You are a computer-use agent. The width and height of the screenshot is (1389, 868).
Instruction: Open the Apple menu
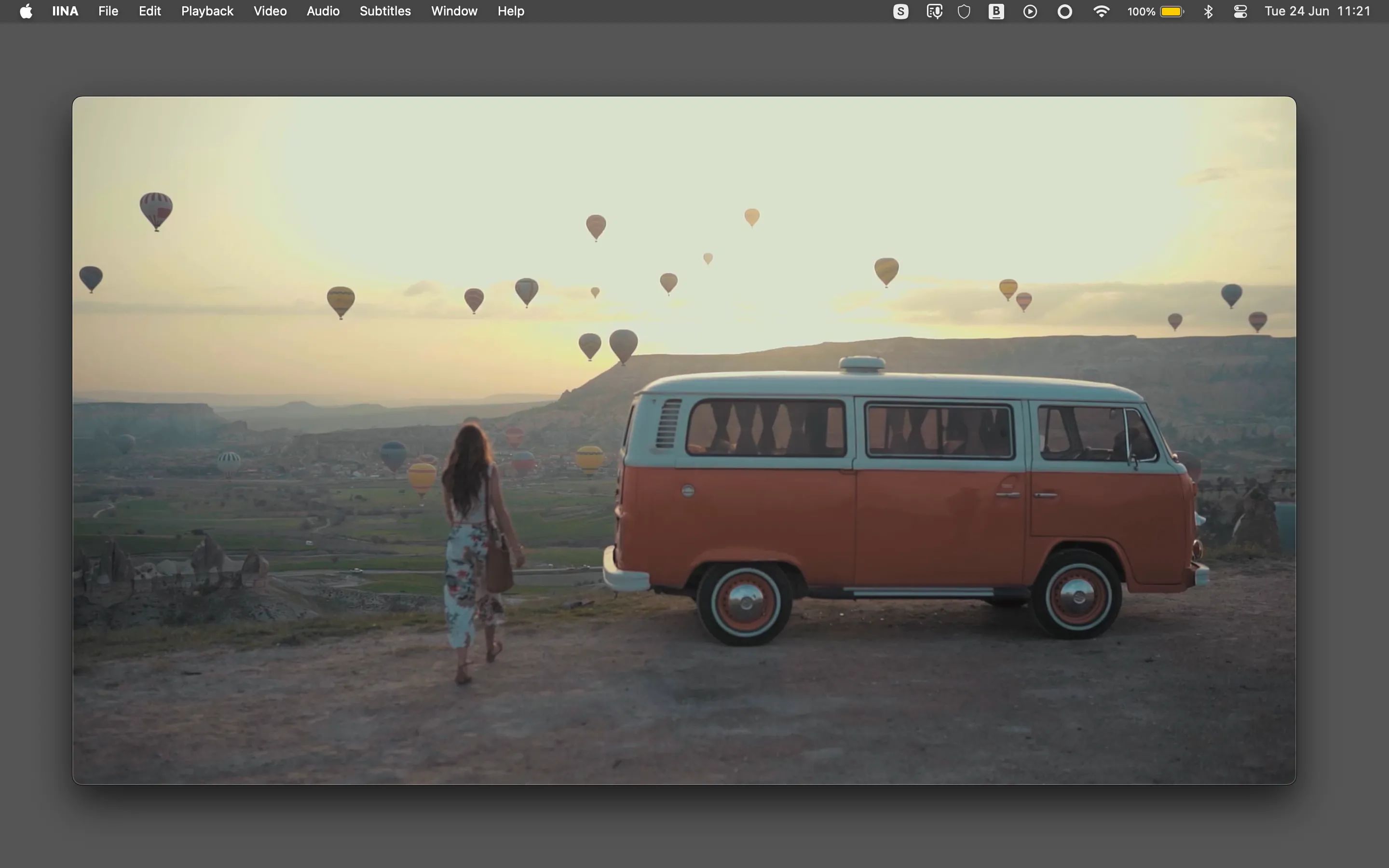tap(25, 11)
